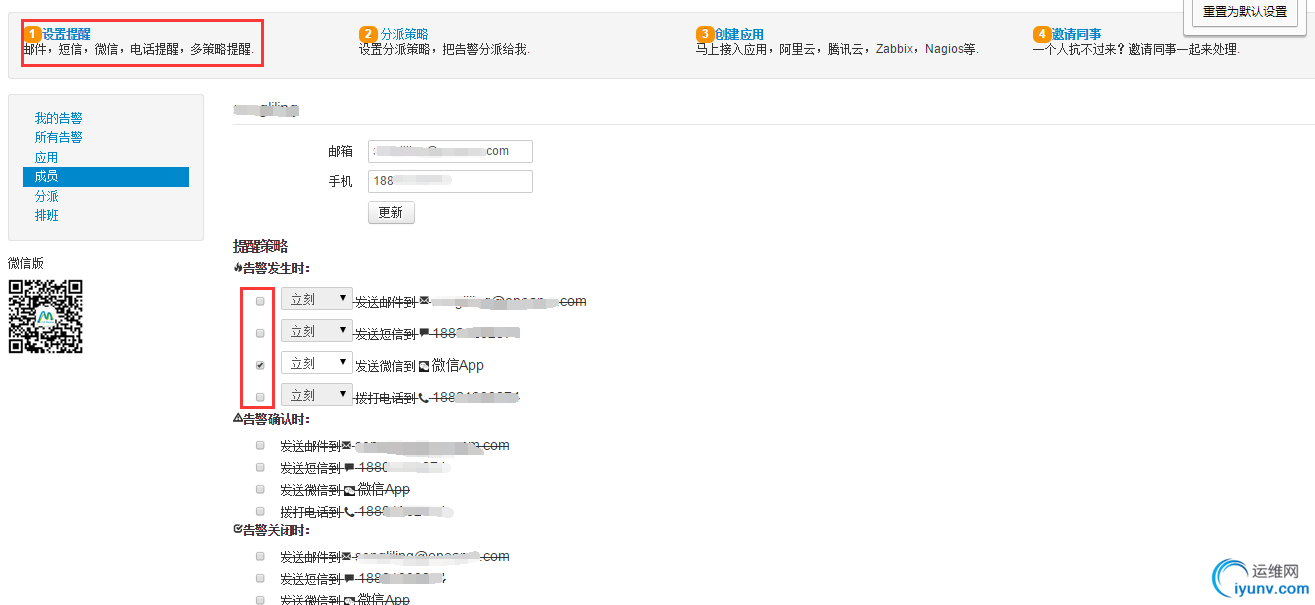Open the 立刻 dropdown for SMS alerts

pos(316,329)
